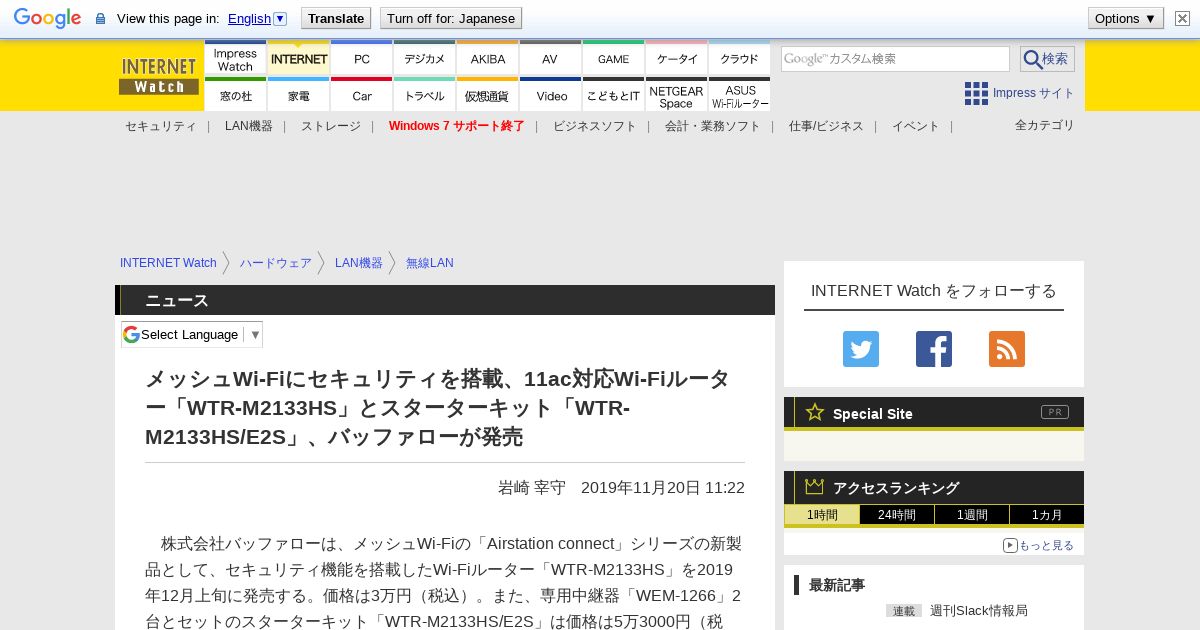Open the セキュリティ category link
This screenshot has height=630, width=1200.
(x=161, y=126)
